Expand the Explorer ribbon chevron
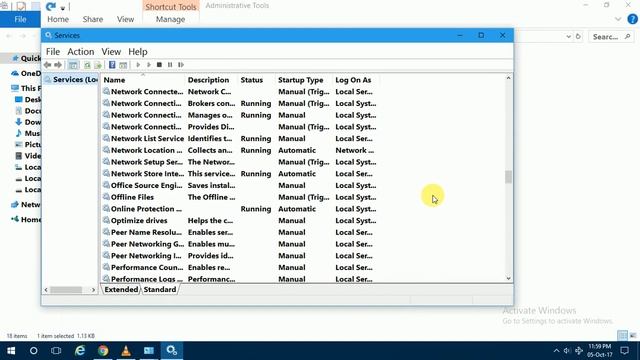Viewport: 640px width, 360px height. click(618, 19)
